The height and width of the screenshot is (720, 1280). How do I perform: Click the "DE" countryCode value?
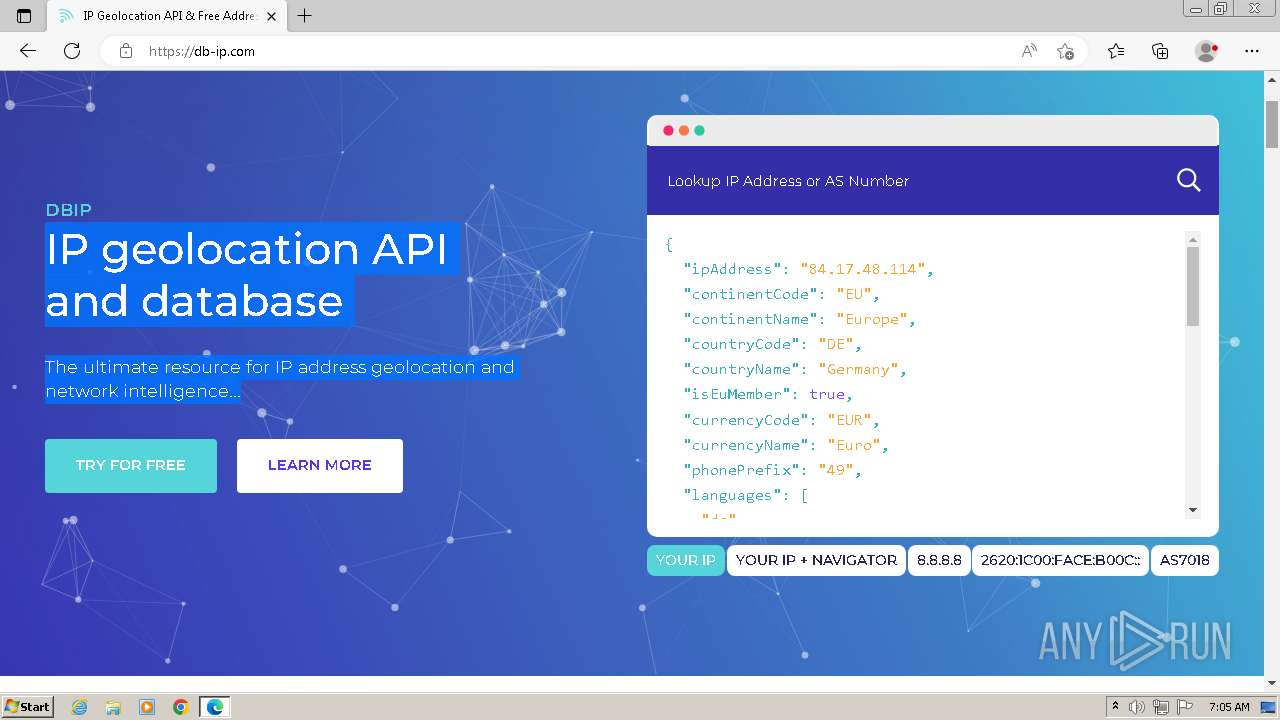coord(836,344)
